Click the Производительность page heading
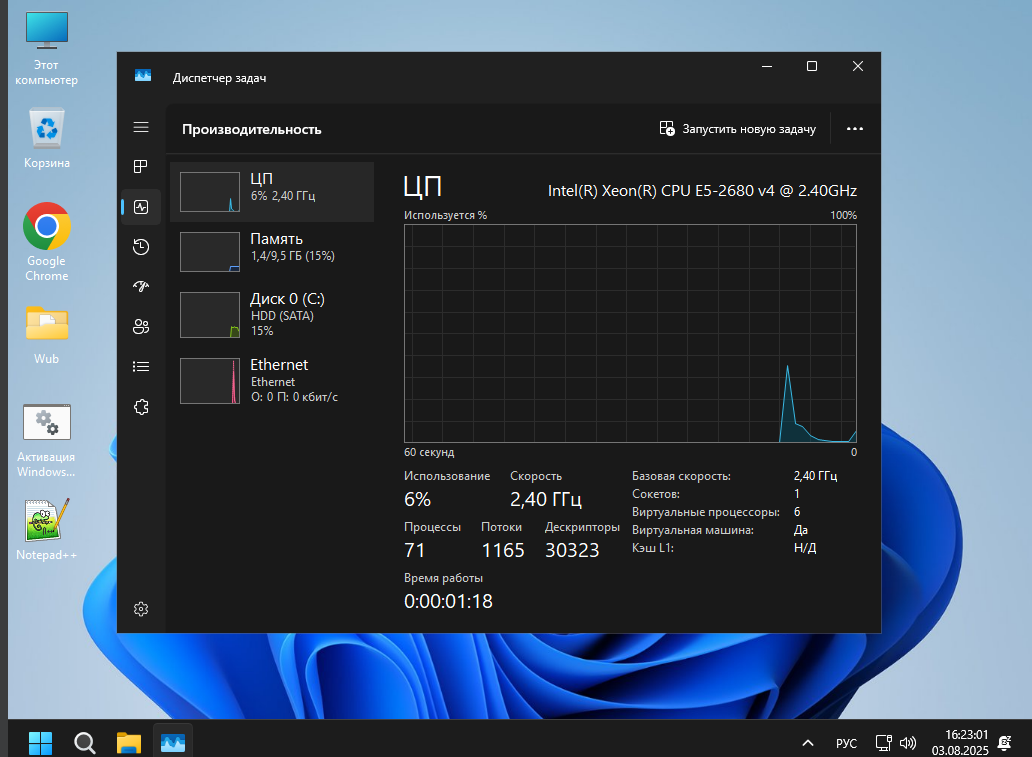Screen dimensions: 1032x757 (x=252, y=130)
